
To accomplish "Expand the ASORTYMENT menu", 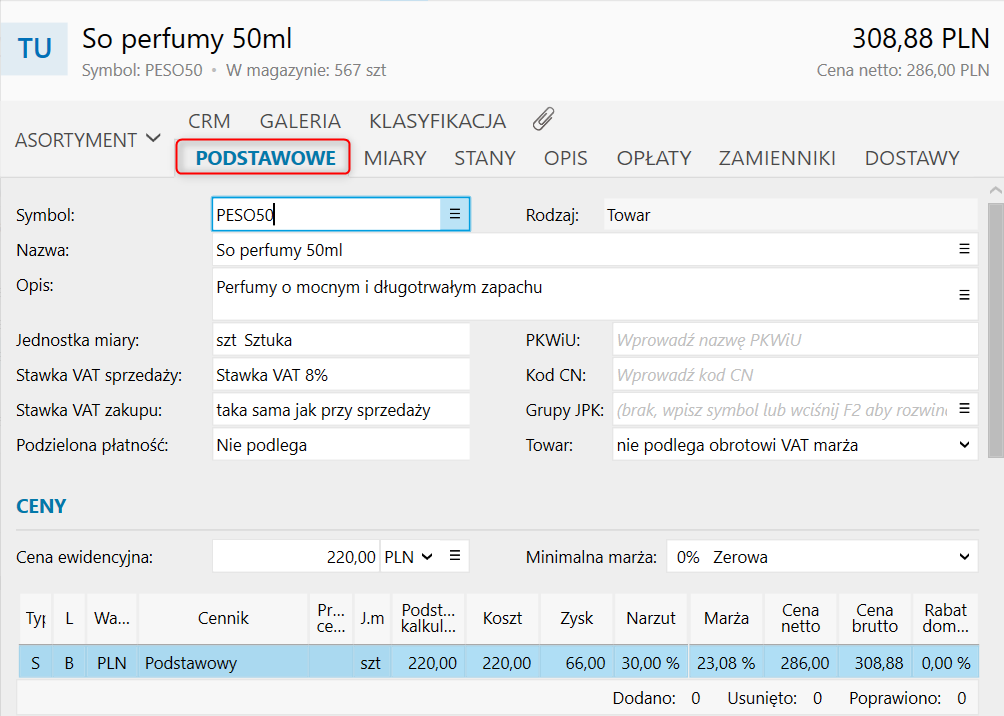I will tap(88, 140).
